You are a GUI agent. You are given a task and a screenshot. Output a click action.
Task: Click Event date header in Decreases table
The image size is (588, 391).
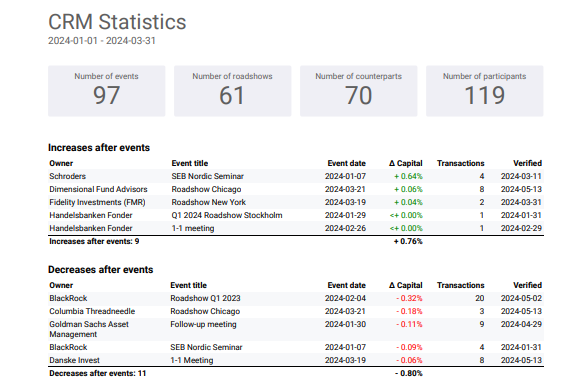(346, 285)
